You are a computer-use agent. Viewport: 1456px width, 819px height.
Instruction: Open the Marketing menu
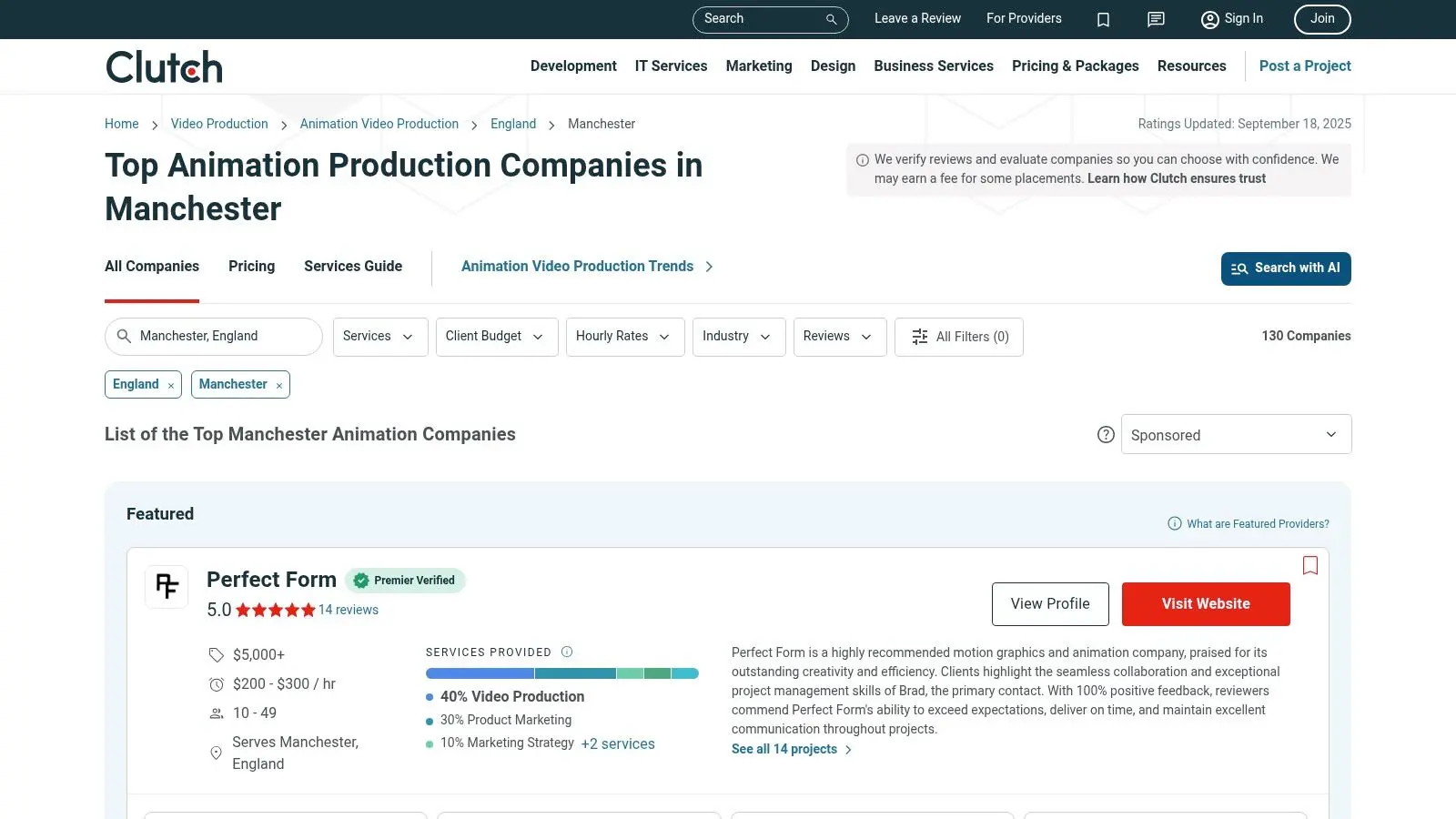coord(759,66)
